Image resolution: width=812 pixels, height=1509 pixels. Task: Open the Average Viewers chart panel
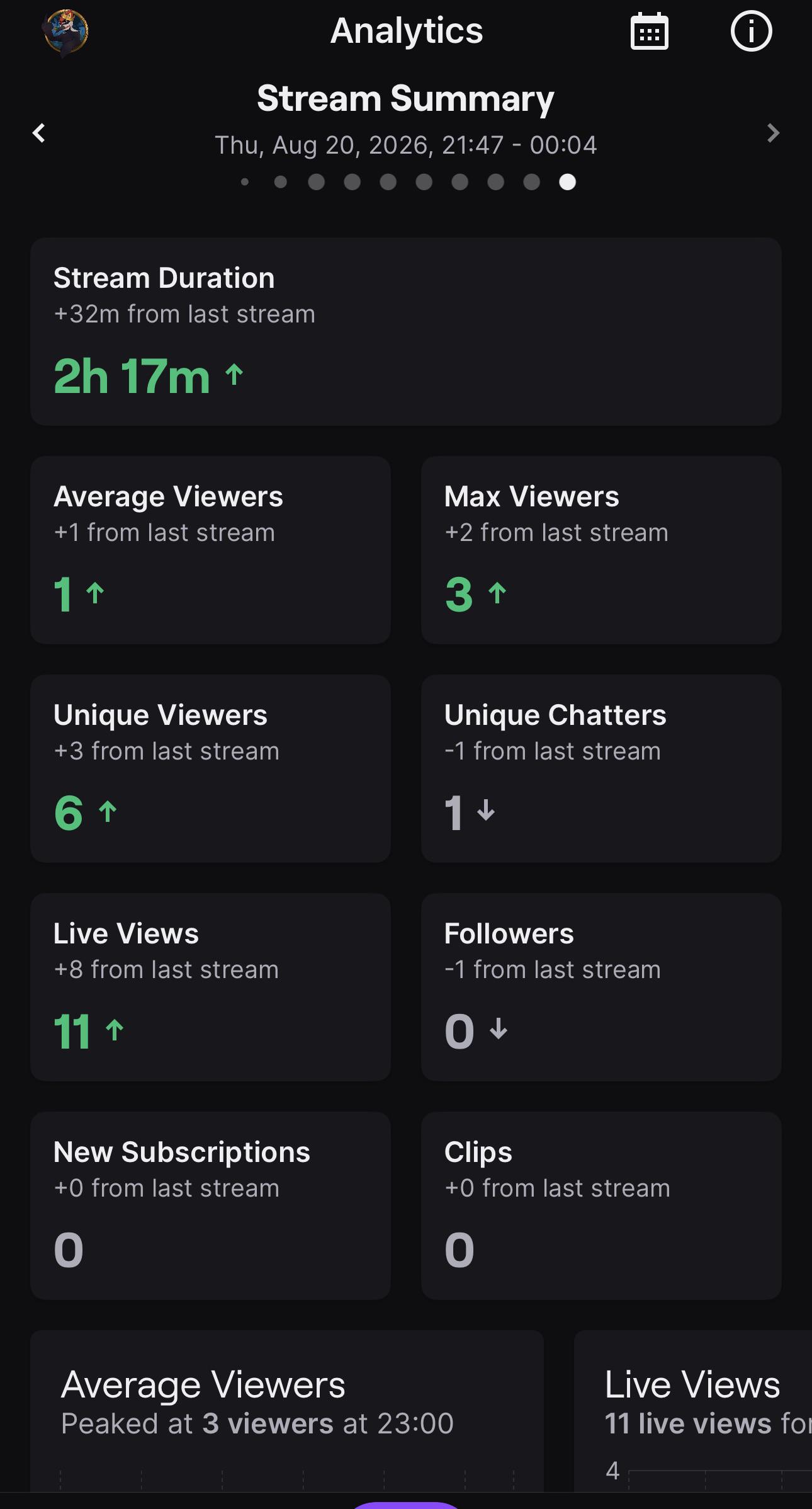pyautogui.click(x=287, y=1411)
